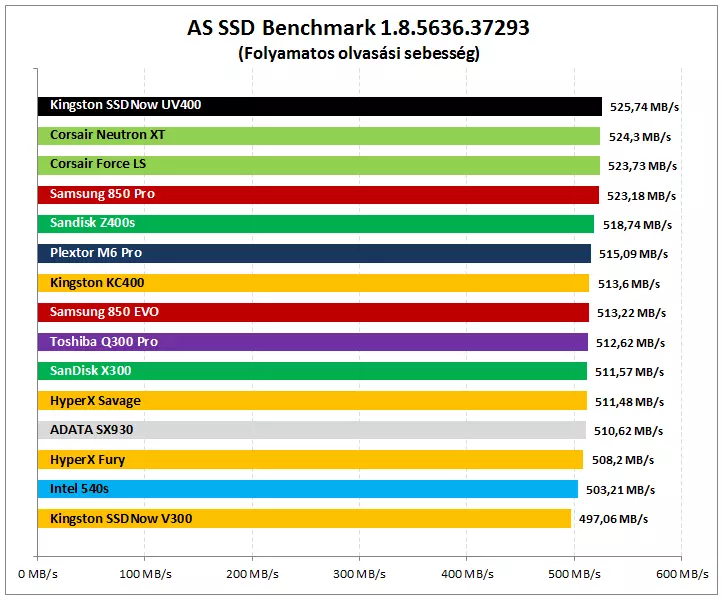Click the Kingston KC400 bar
722x600 pixels.
313,283
